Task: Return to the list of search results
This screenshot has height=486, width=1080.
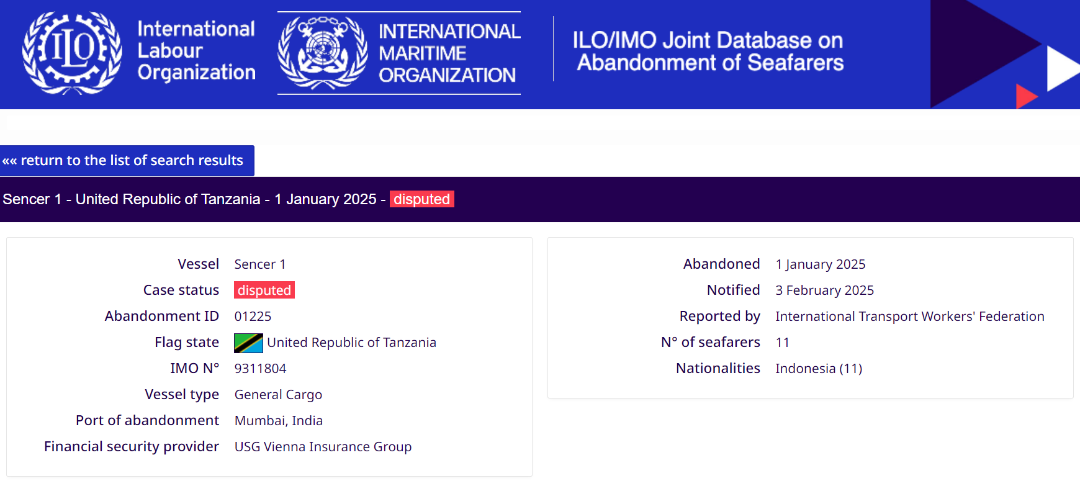Action: click(127, 160)
